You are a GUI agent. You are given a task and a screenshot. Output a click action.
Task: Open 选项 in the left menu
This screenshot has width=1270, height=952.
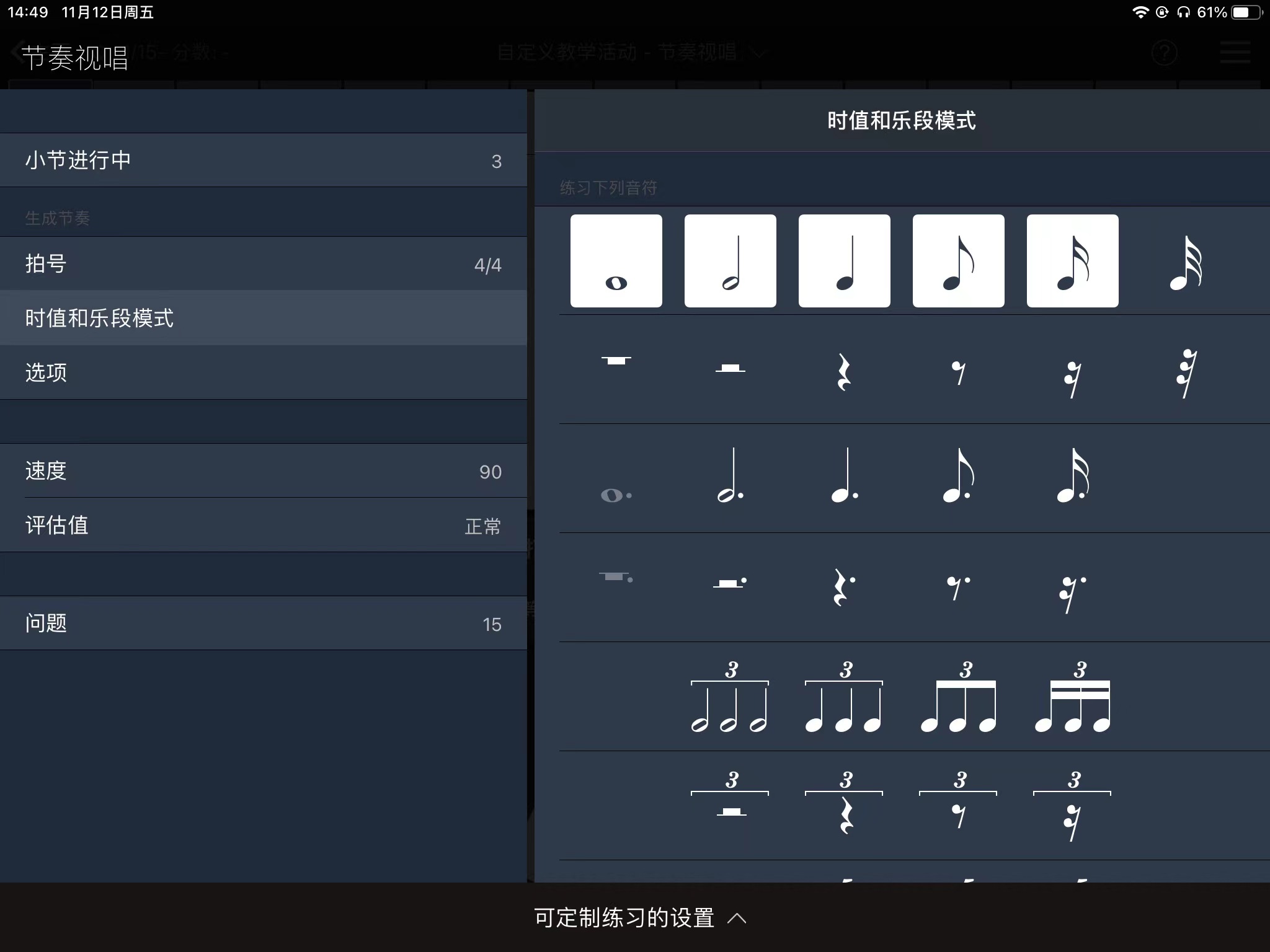[263, 372]
